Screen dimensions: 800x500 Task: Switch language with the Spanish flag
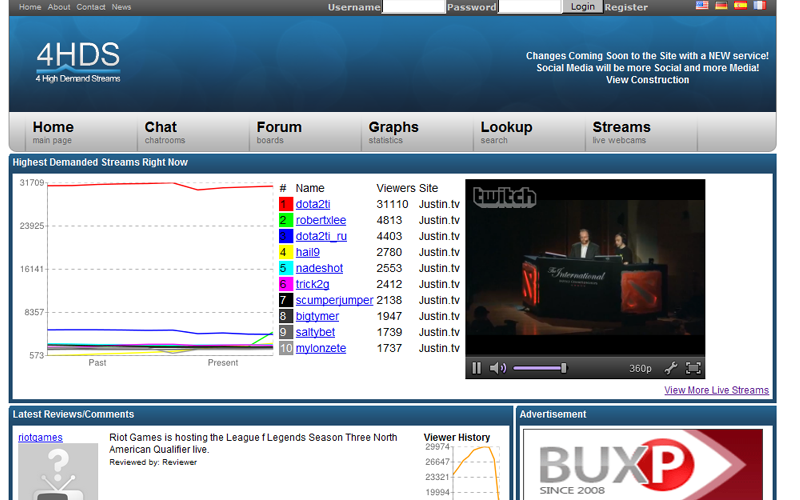740,6
